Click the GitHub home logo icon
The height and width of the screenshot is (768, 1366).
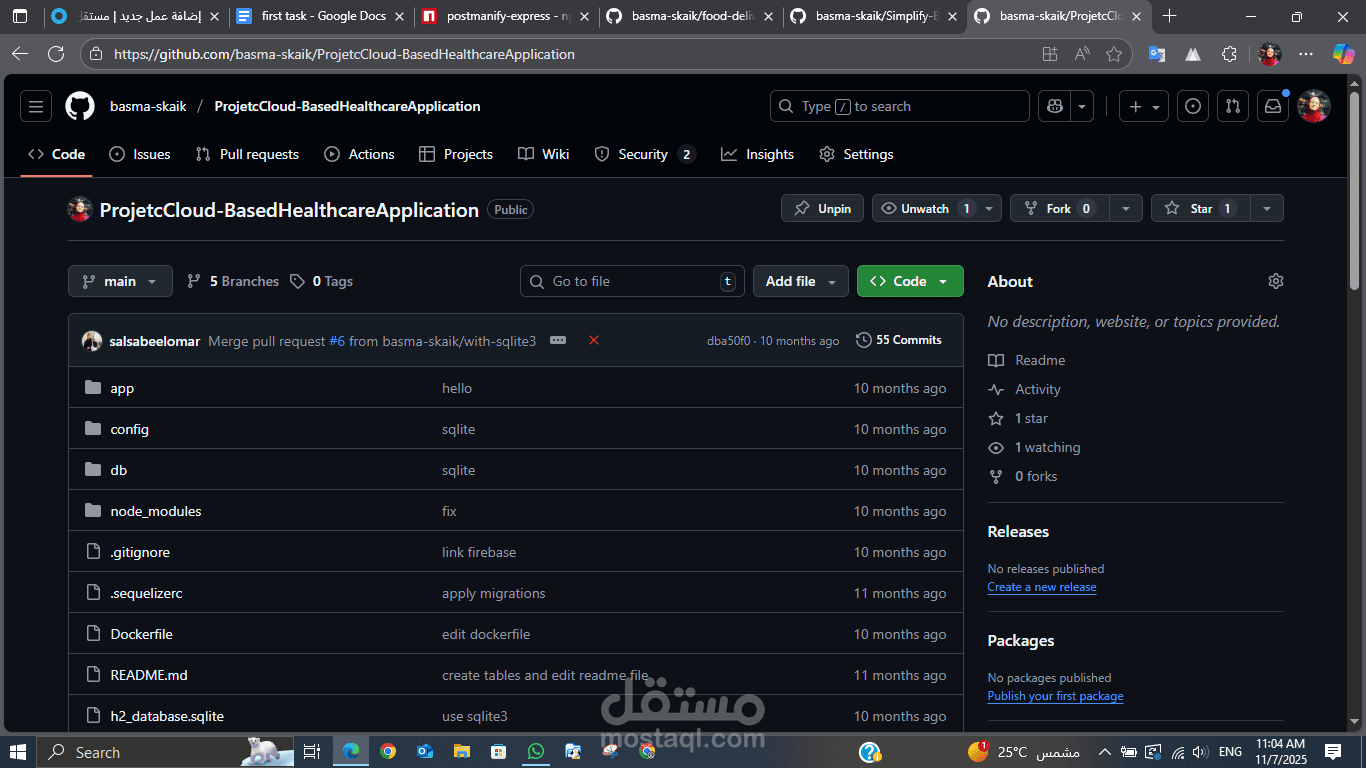point(79,105)
